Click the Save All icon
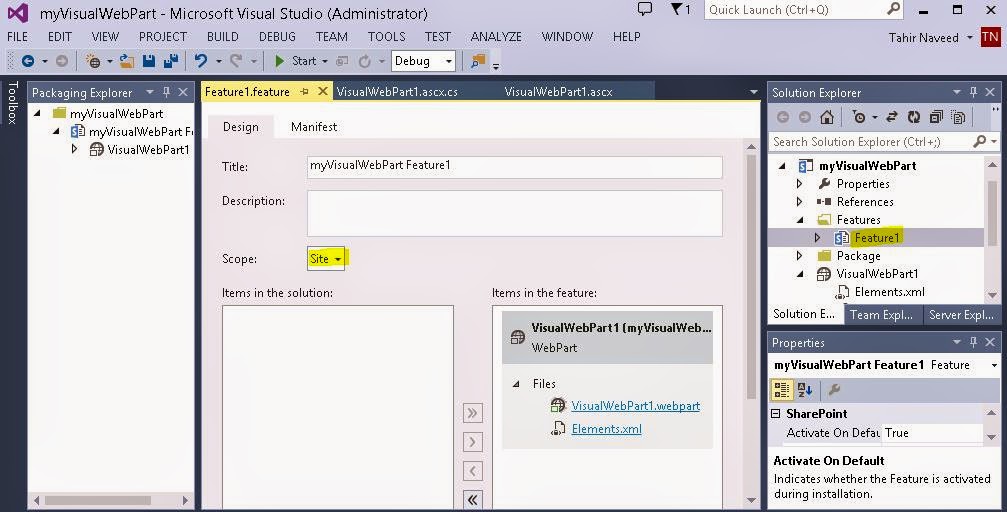The height and width of the screenshot is (512, 1007). pos(171,61)
